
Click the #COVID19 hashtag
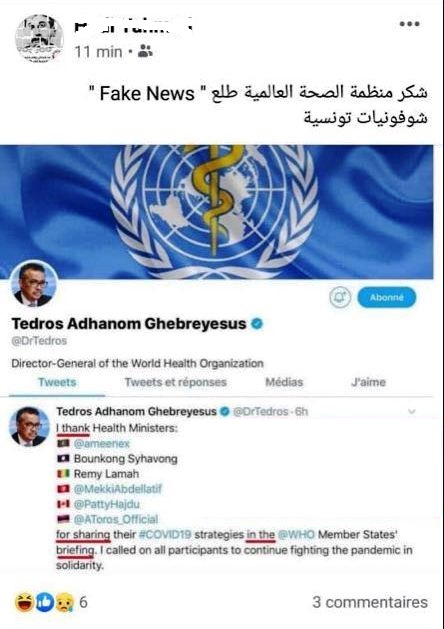[165, 535]
